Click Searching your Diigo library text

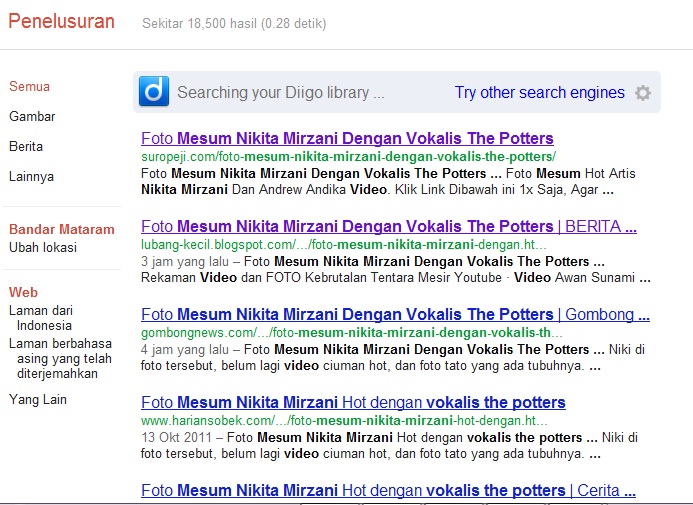pyautogui.click(x=281, y=92)
